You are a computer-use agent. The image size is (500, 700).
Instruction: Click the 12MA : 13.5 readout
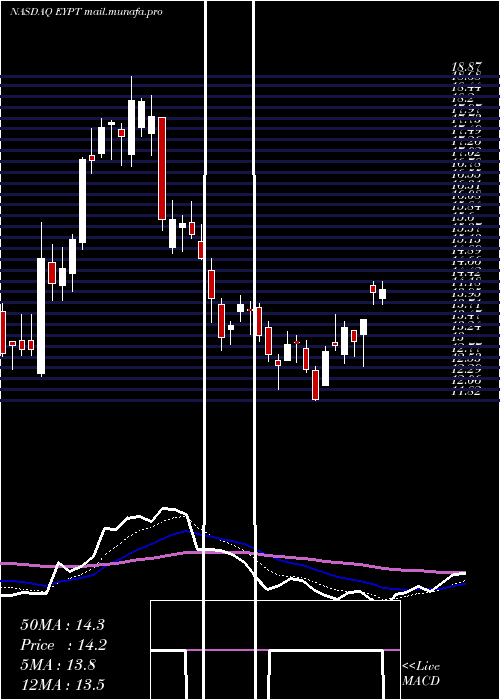tap(62, 685)
